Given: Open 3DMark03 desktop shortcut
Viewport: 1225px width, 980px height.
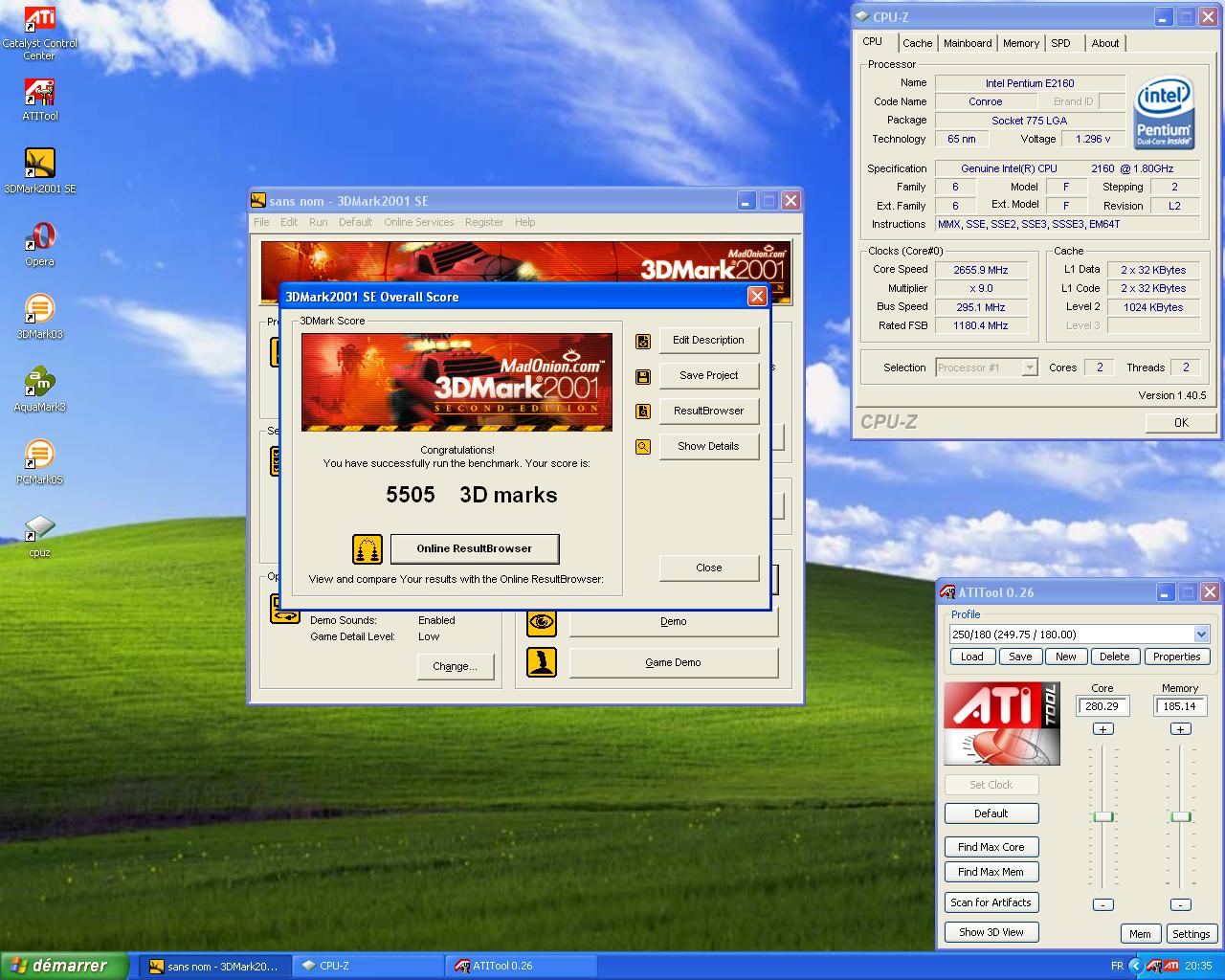Looking at the screenshot, I should (40, 317).
